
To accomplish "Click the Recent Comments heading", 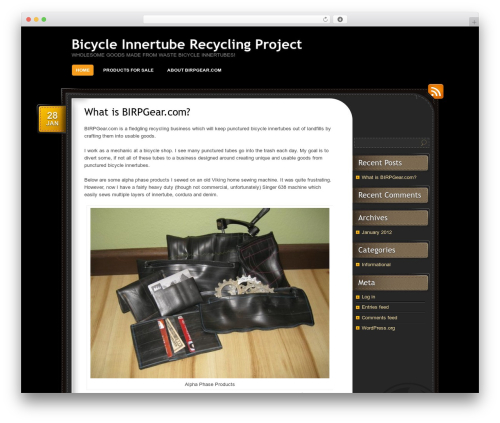I will click(390, 195).
